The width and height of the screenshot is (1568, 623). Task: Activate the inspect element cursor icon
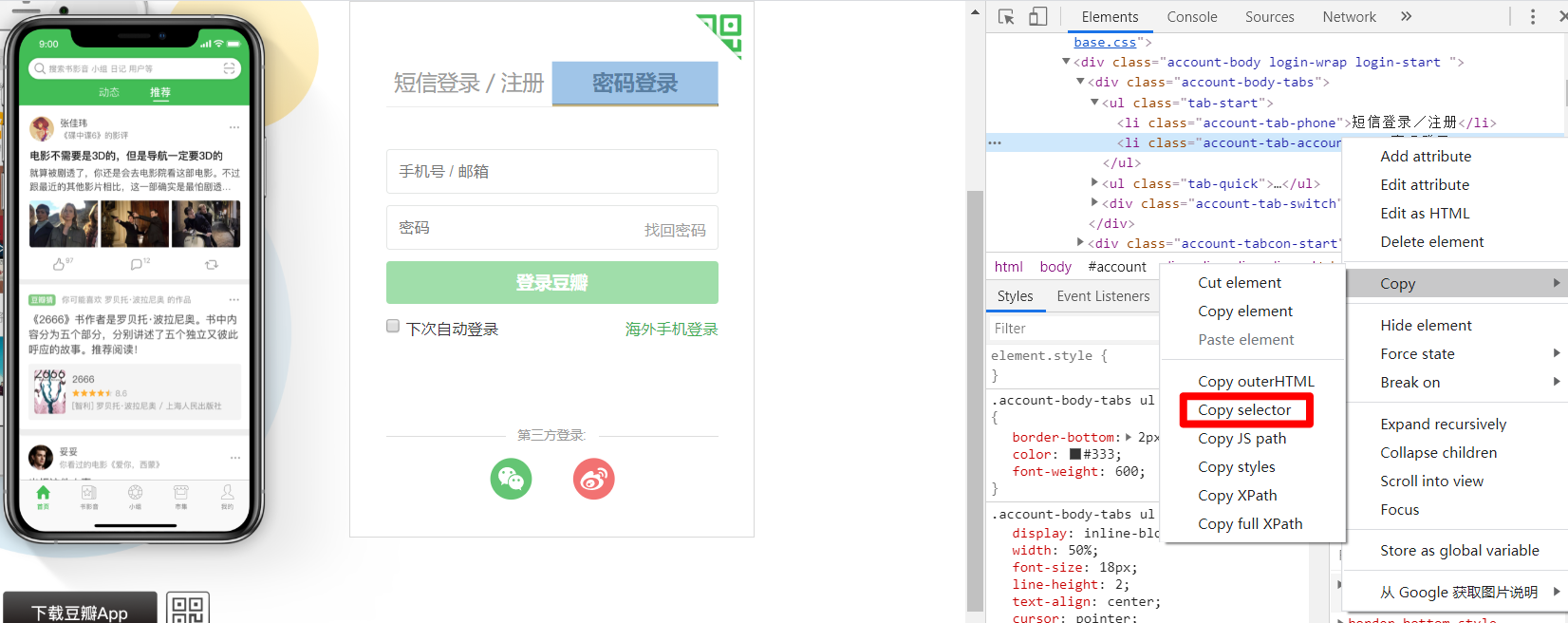(x=1007, y=17)
